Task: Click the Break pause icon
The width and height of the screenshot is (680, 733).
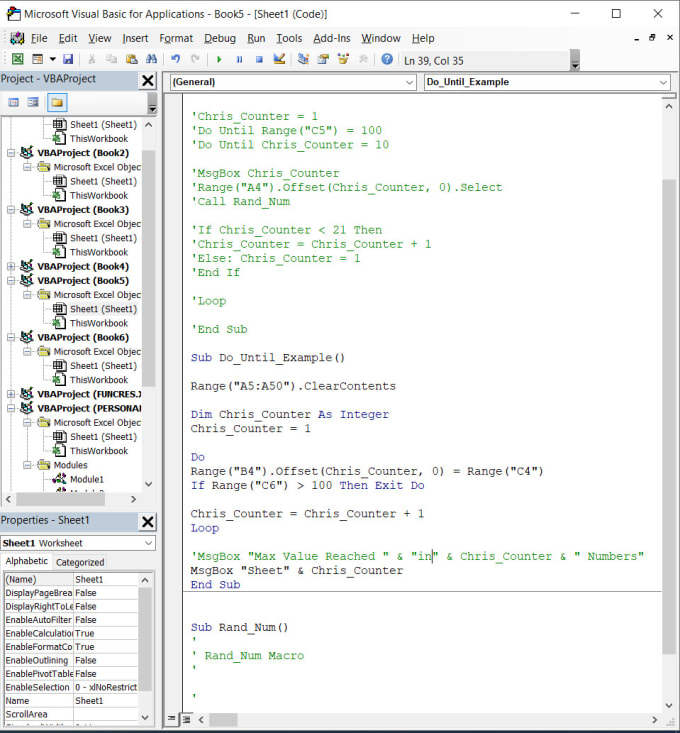Action: coord(239,59)
